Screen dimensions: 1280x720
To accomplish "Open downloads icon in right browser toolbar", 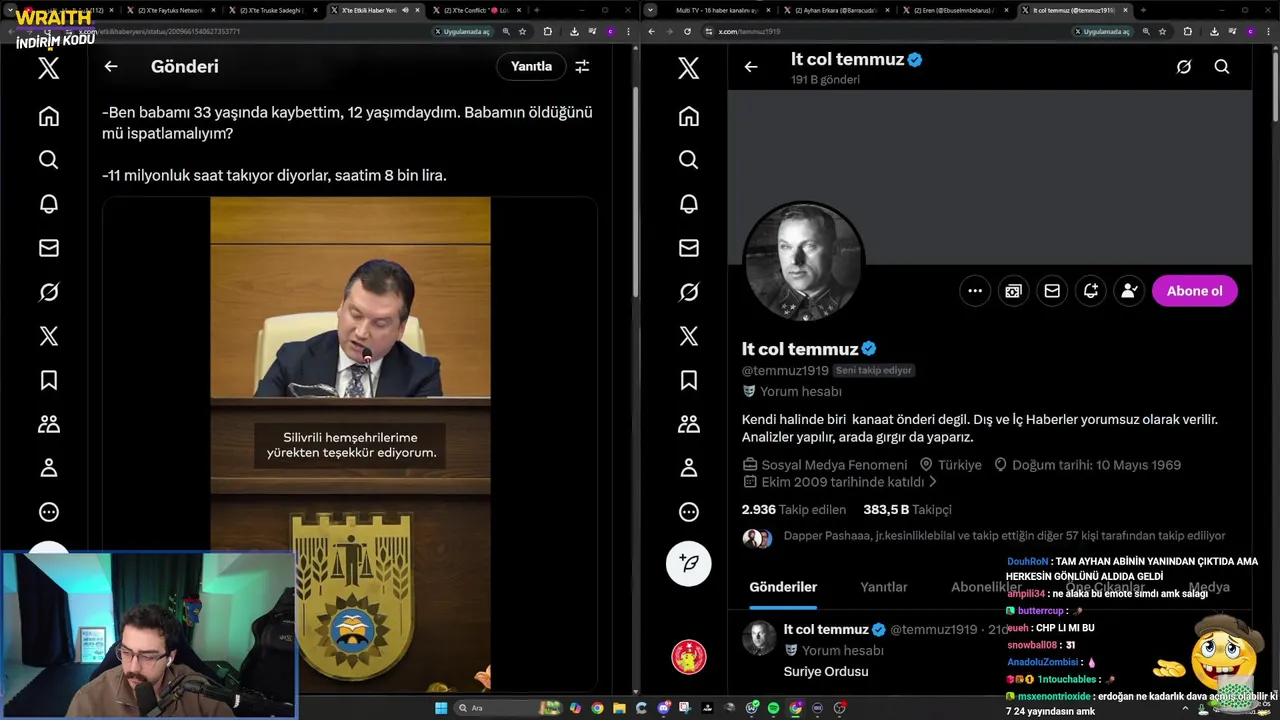I will pos(1214,32).
